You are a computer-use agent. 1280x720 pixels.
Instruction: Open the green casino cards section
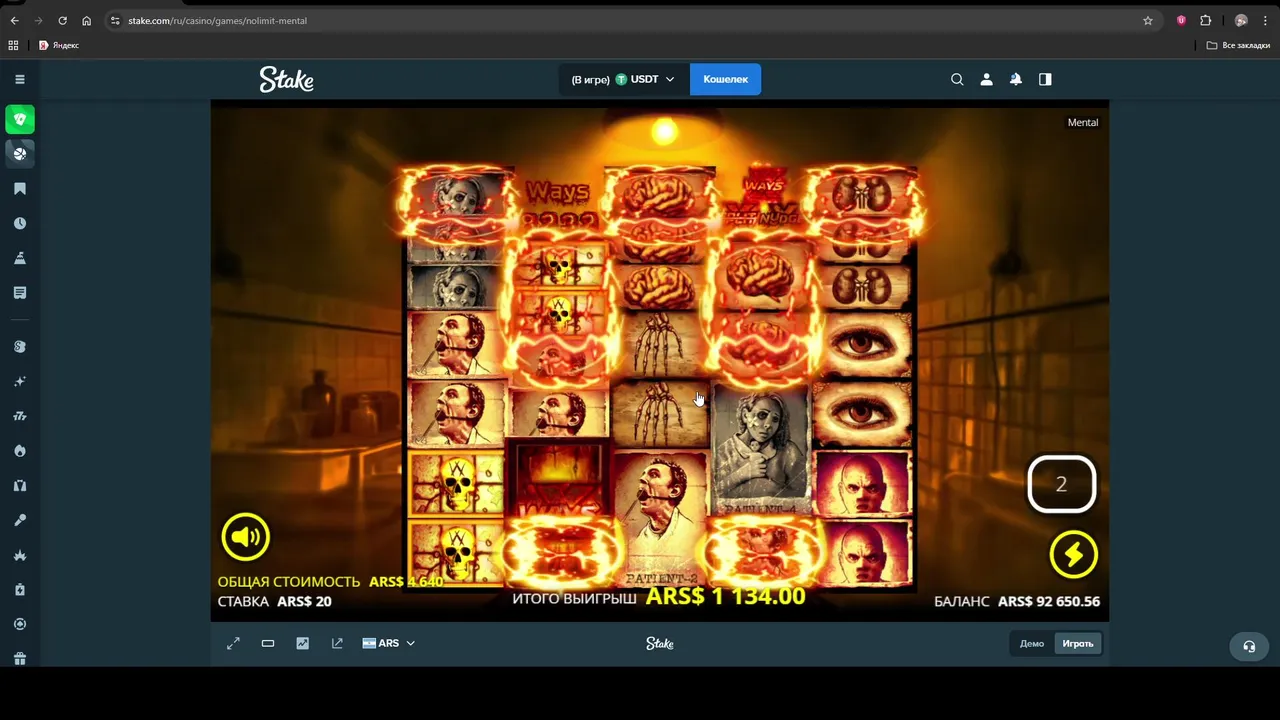pos(20,119)
